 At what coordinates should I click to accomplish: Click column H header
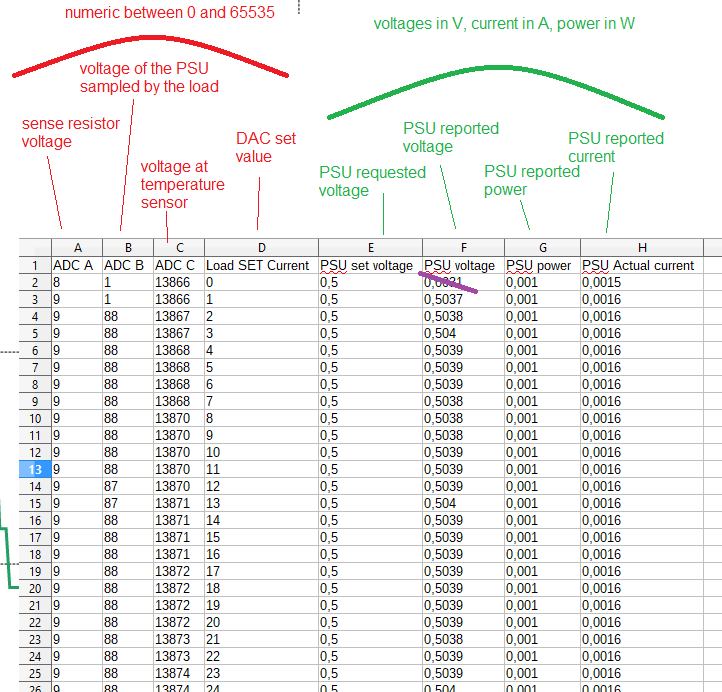coord(642,248)
